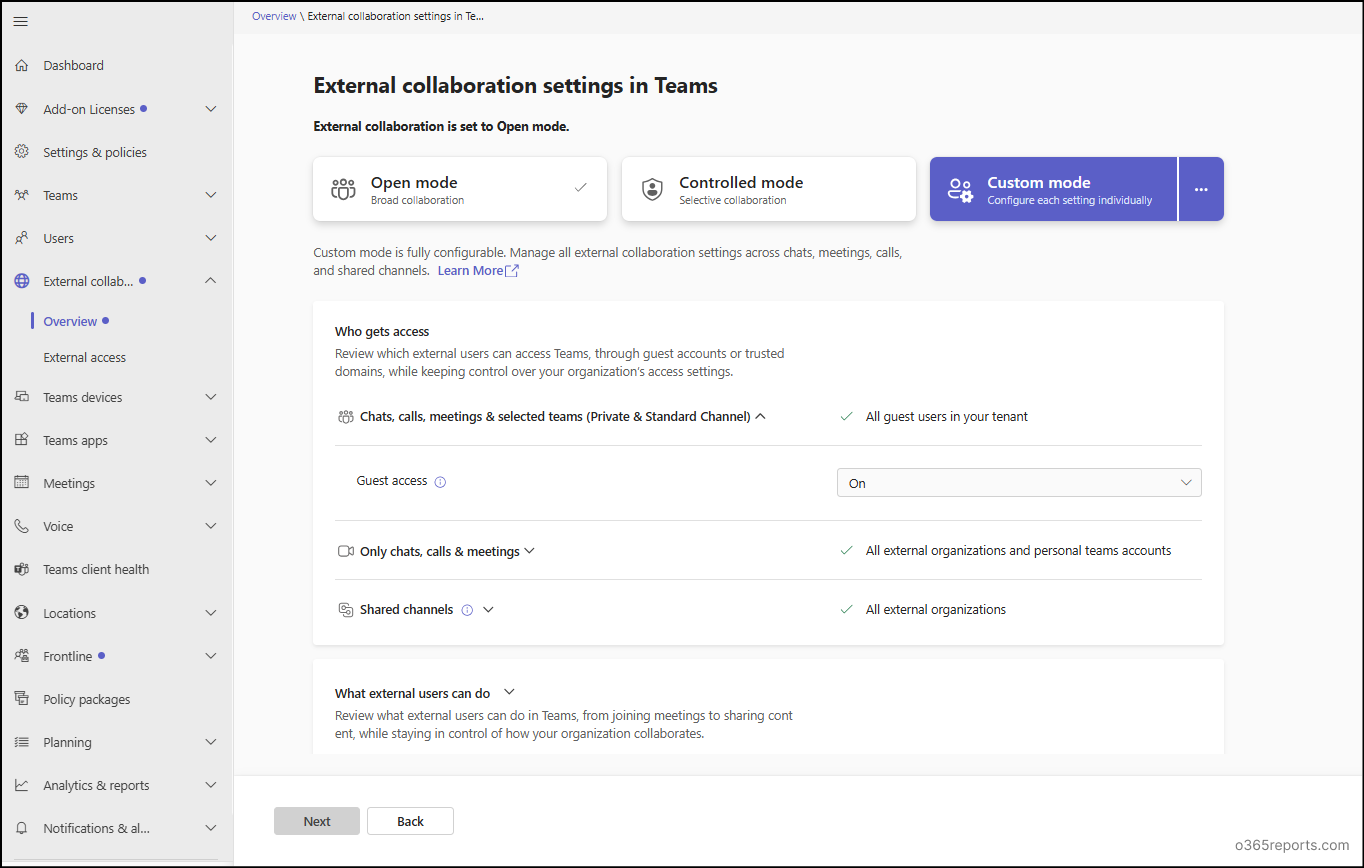Click the Teams devices icon
The width and height of the screenshot is (1364, 868).
(21, 397)
